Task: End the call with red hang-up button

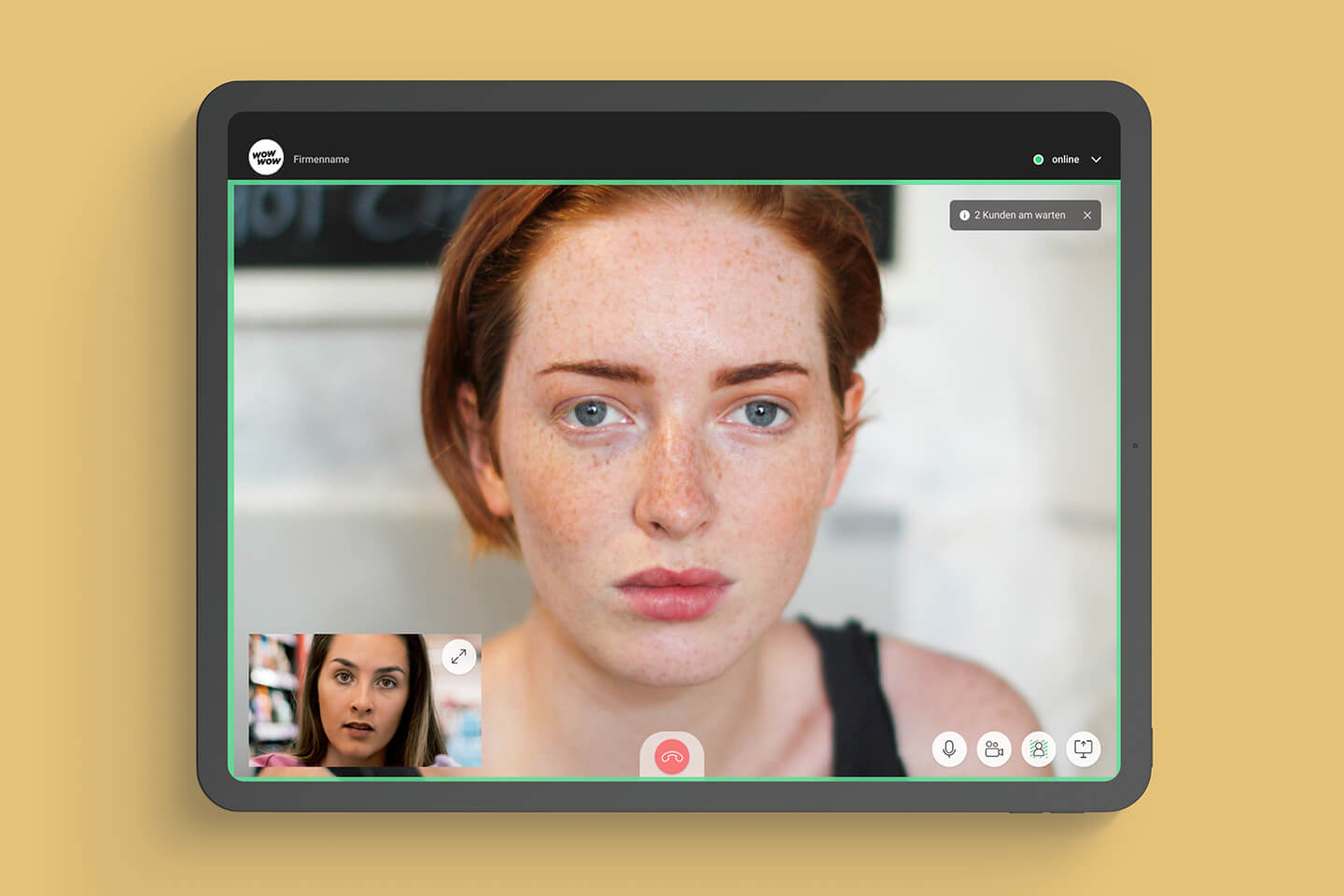Action: pos(672,756)
